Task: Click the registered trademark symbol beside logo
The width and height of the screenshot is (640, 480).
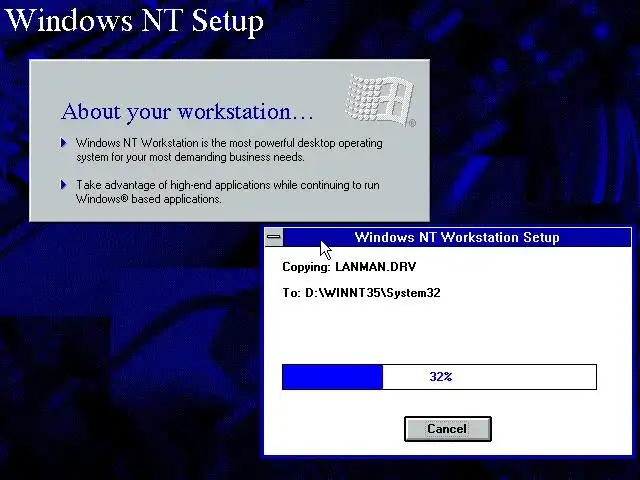Action: 412,123
